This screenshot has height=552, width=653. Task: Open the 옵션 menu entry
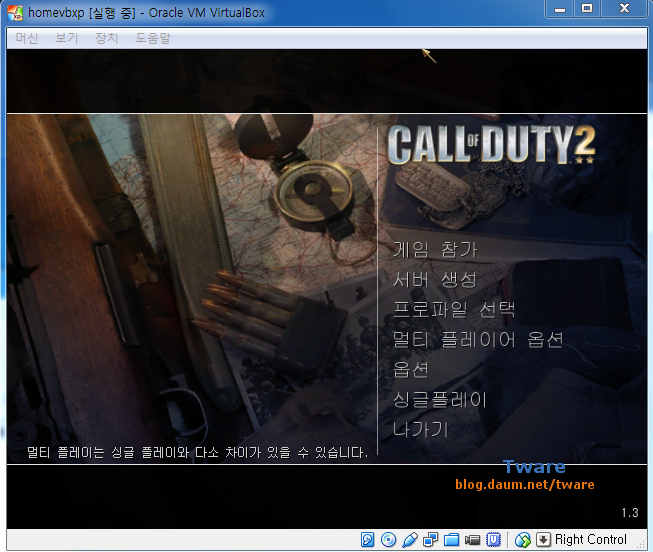click(x=410, y=370)
